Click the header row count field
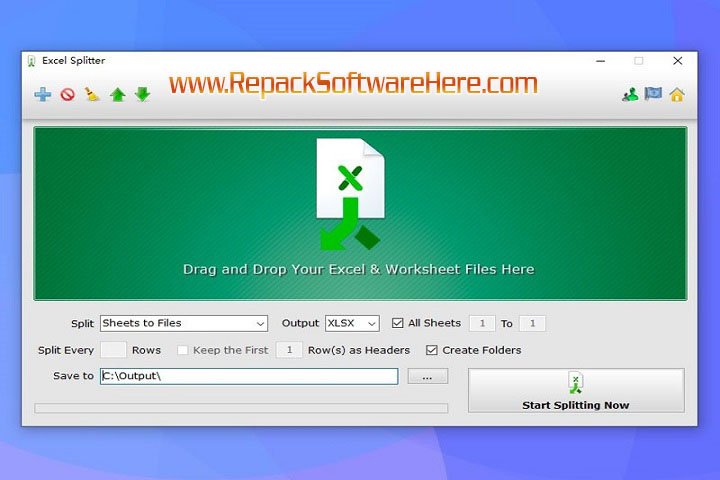Screen dimensions: 720x480 pyautogui.click(x=289, y=350)
